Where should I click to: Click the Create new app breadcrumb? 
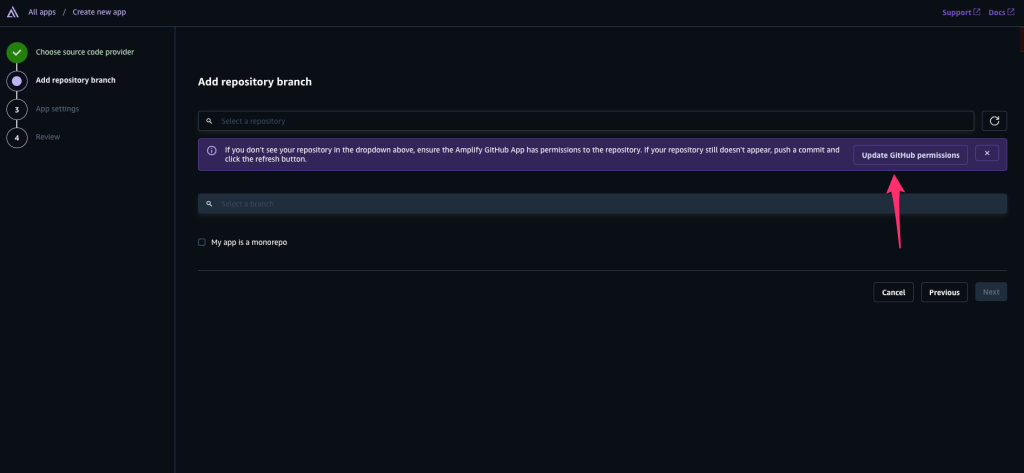click(x=99, y=12)
